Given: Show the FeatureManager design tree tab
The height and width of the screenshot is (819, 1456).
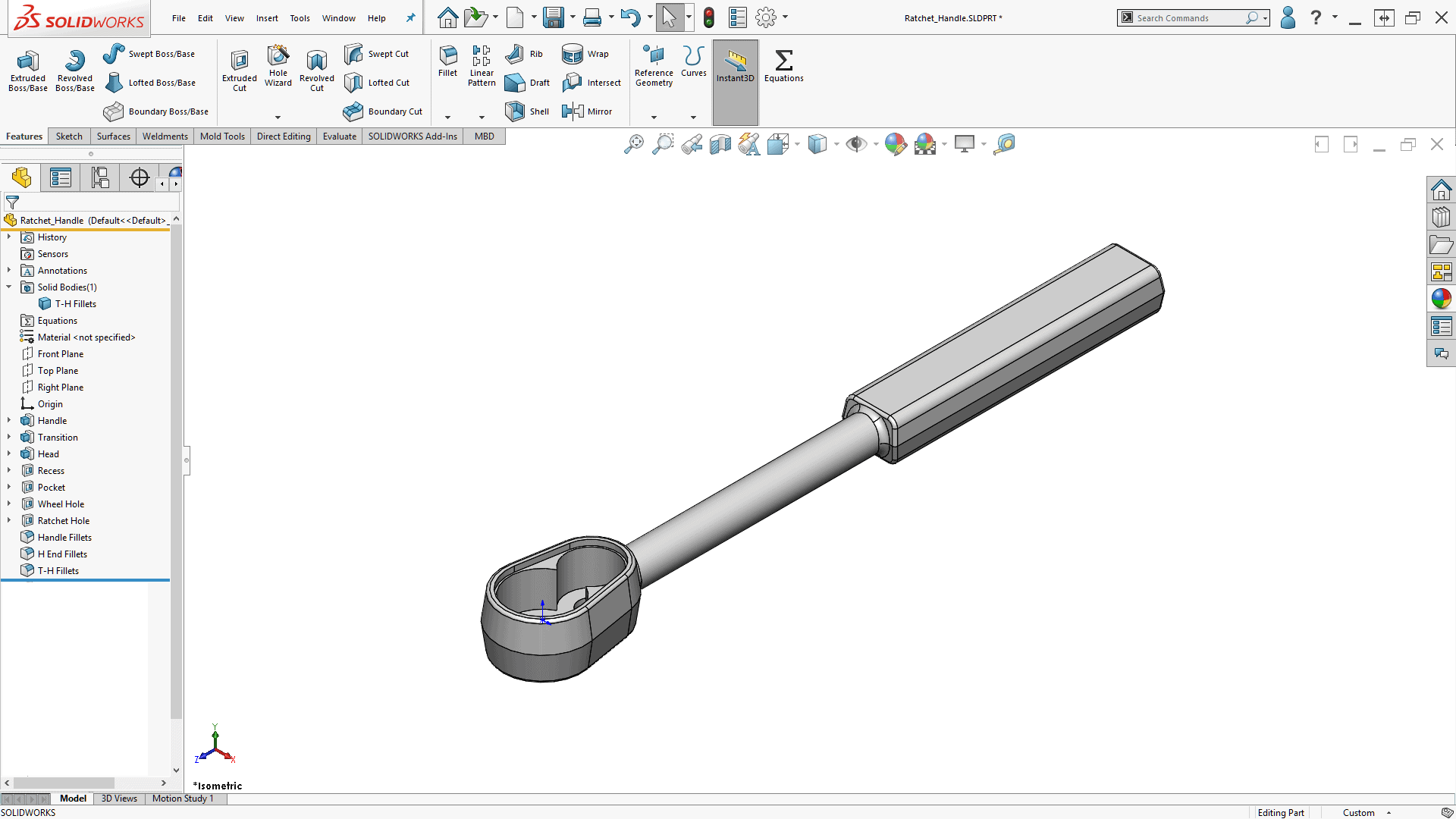Looking at the screenshot, I should [21, 178].
